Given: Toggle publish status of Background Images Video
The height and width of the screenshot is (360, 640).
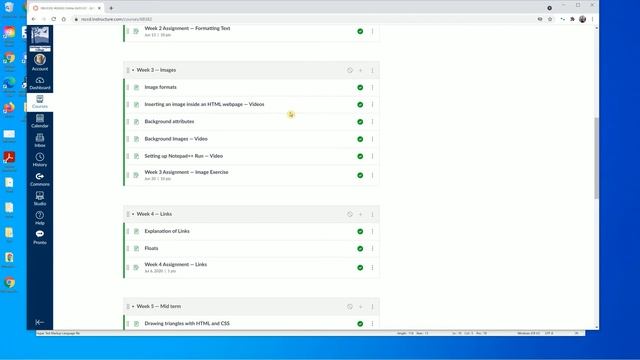Looking at the screenshot, I should [x=360, y=139].
